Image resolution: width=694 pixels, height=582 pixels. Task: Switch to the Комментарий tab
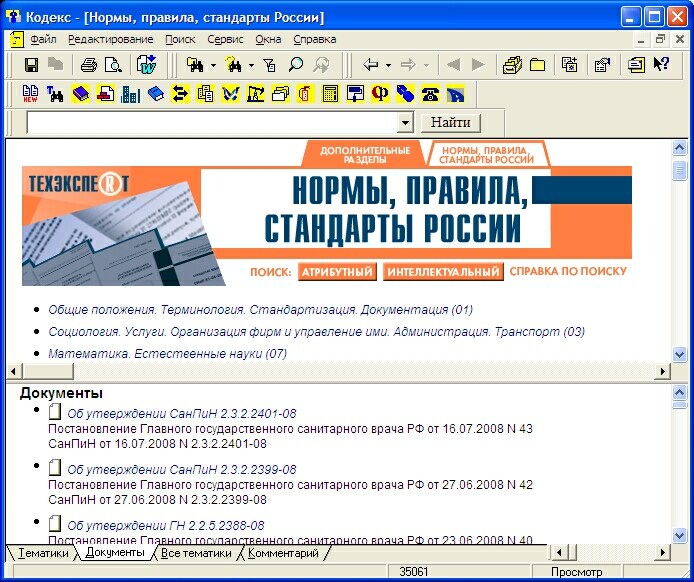click(283, 553)
